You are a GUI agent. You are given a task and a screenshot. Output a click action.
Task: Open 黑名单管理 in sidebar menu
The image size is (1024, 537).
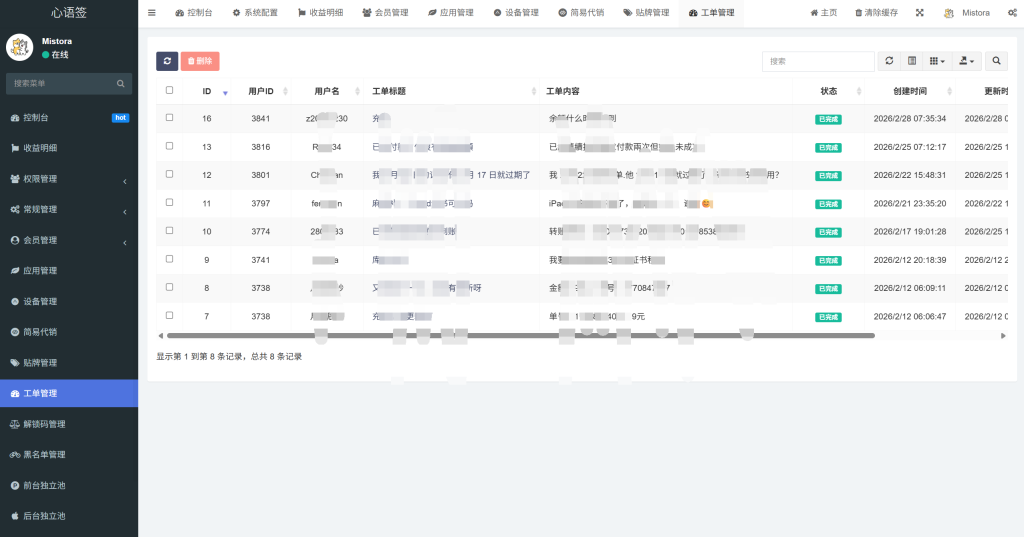tap(69, 455)
